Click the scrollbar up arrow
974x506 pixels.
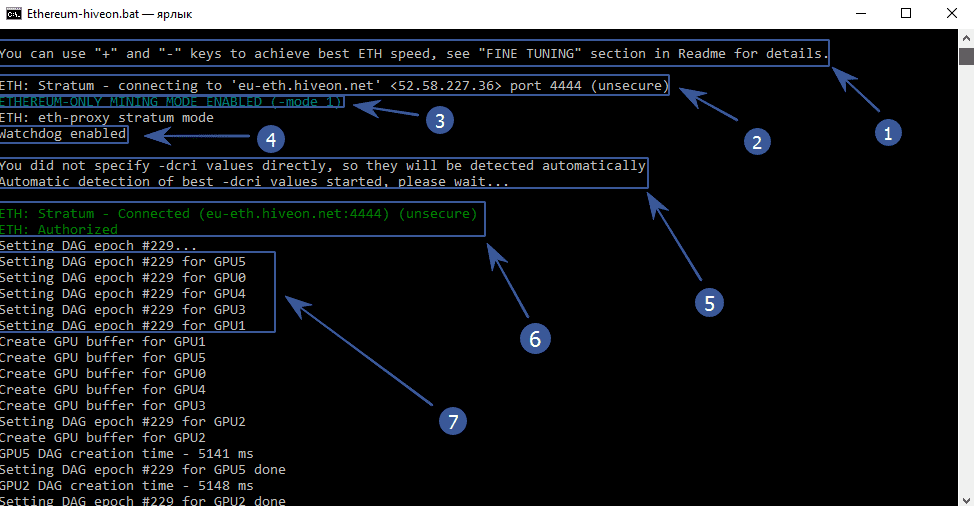click(966, 38)
